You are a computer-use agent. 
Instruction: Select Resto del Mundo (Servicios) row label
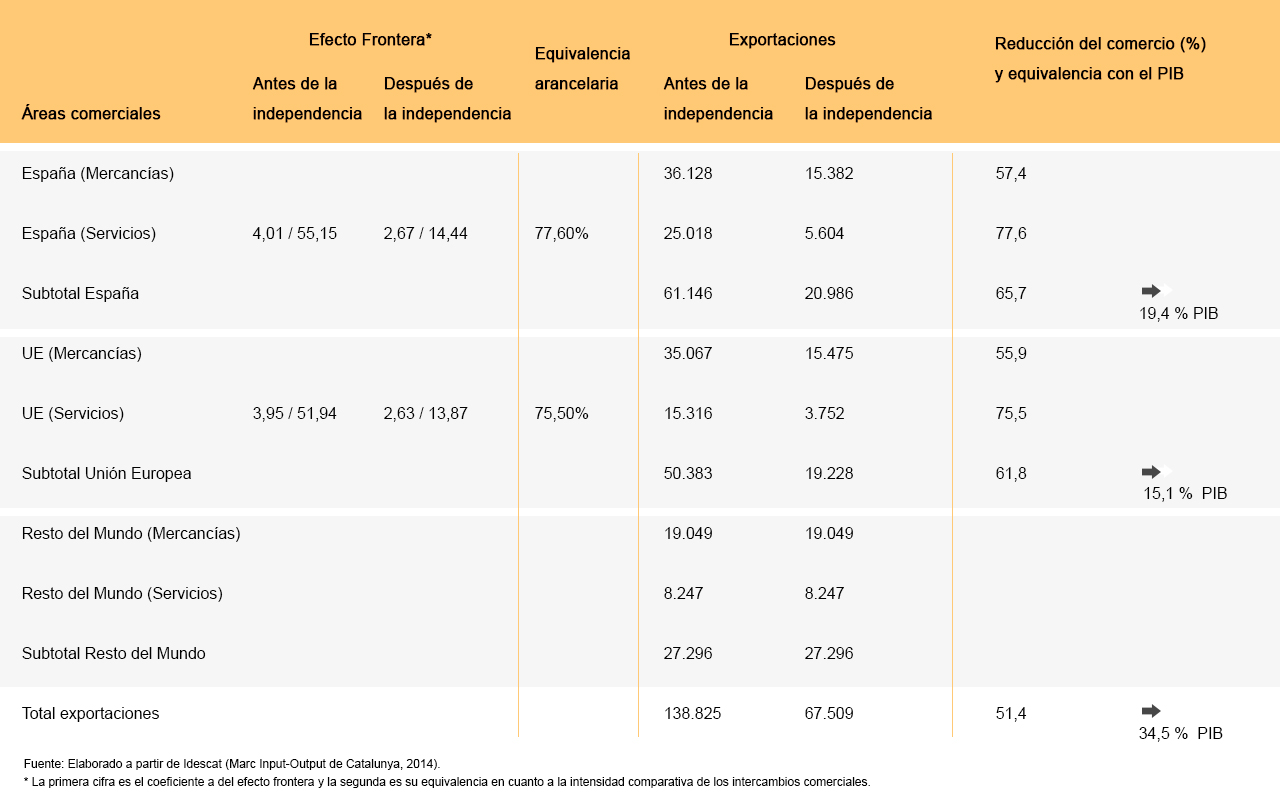122,593
